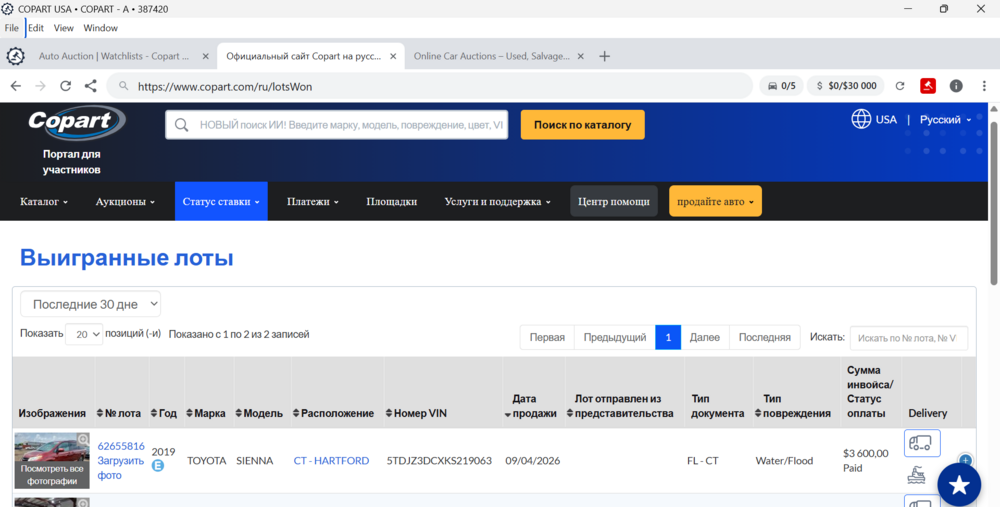The height and width of the screenshot is (507, 1000).
Task: Sort by Модель column header
Action: 259,413
